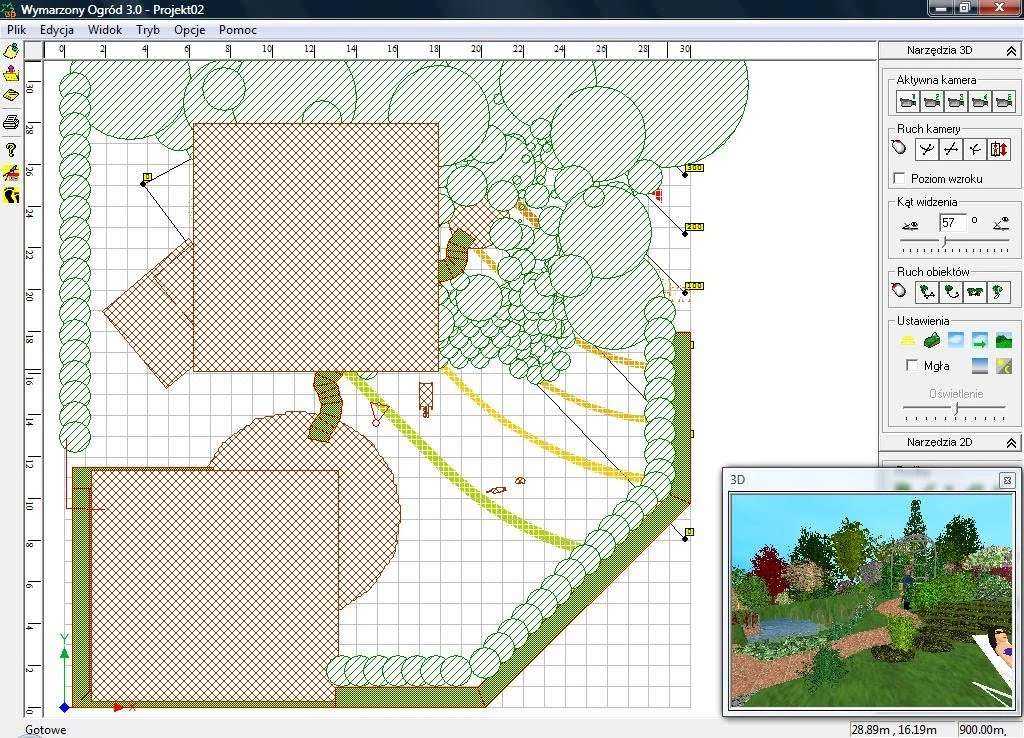This screenshot has height=738, width=1024.
Task: Click the open project folder icon
Action: 11,73
